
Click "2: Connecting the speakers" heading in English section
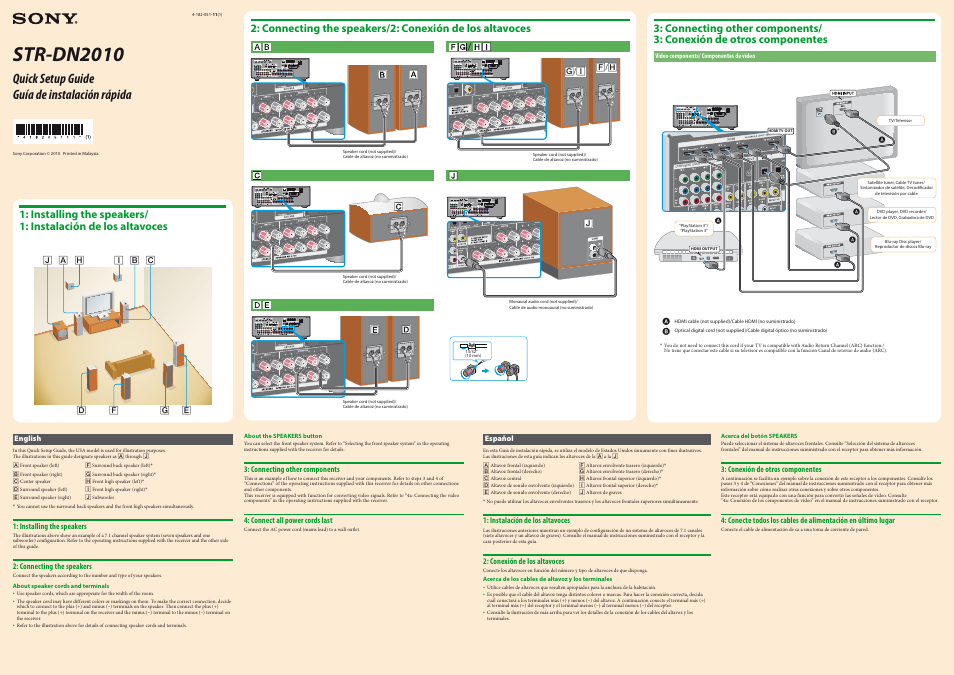pos(52,566)
